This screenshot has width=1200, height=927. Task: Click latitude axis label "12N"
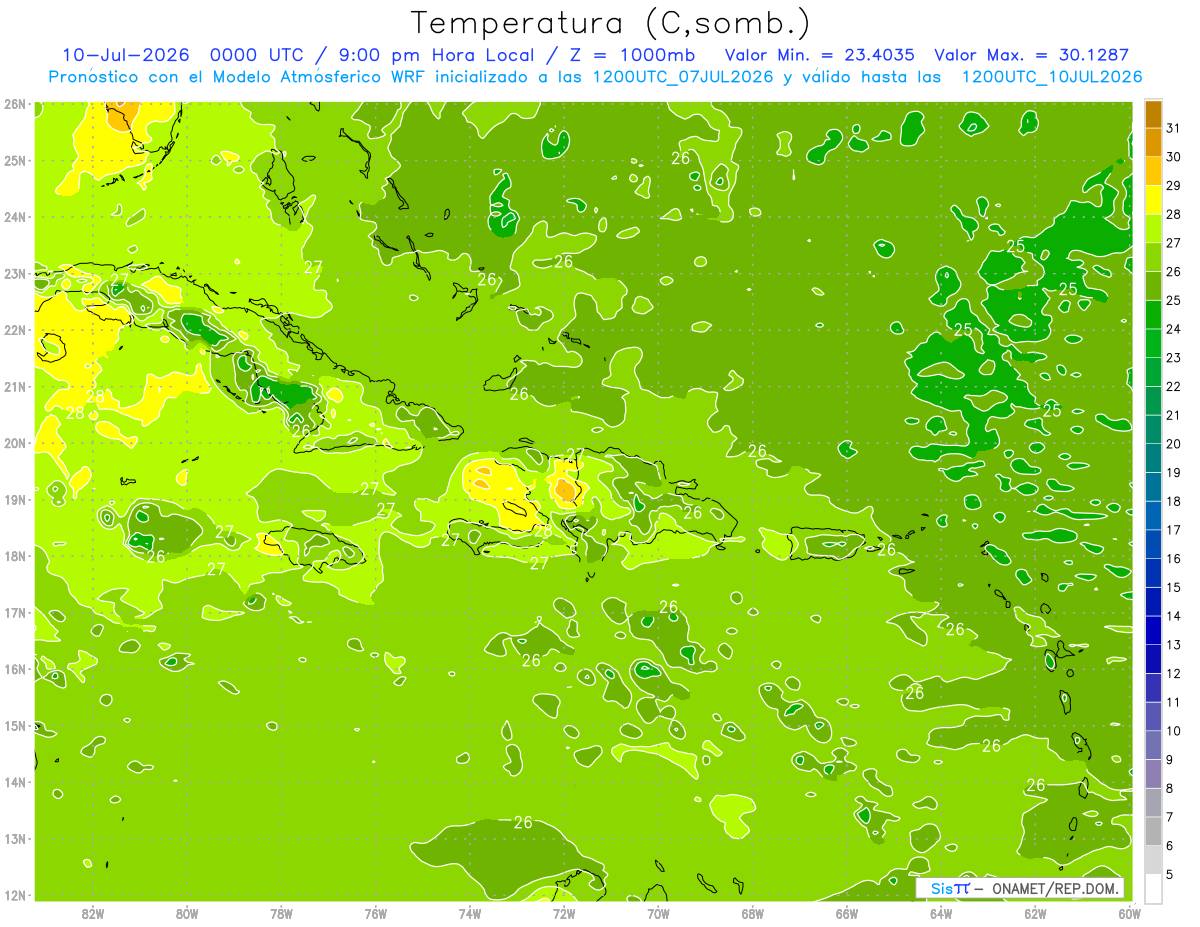15,895
